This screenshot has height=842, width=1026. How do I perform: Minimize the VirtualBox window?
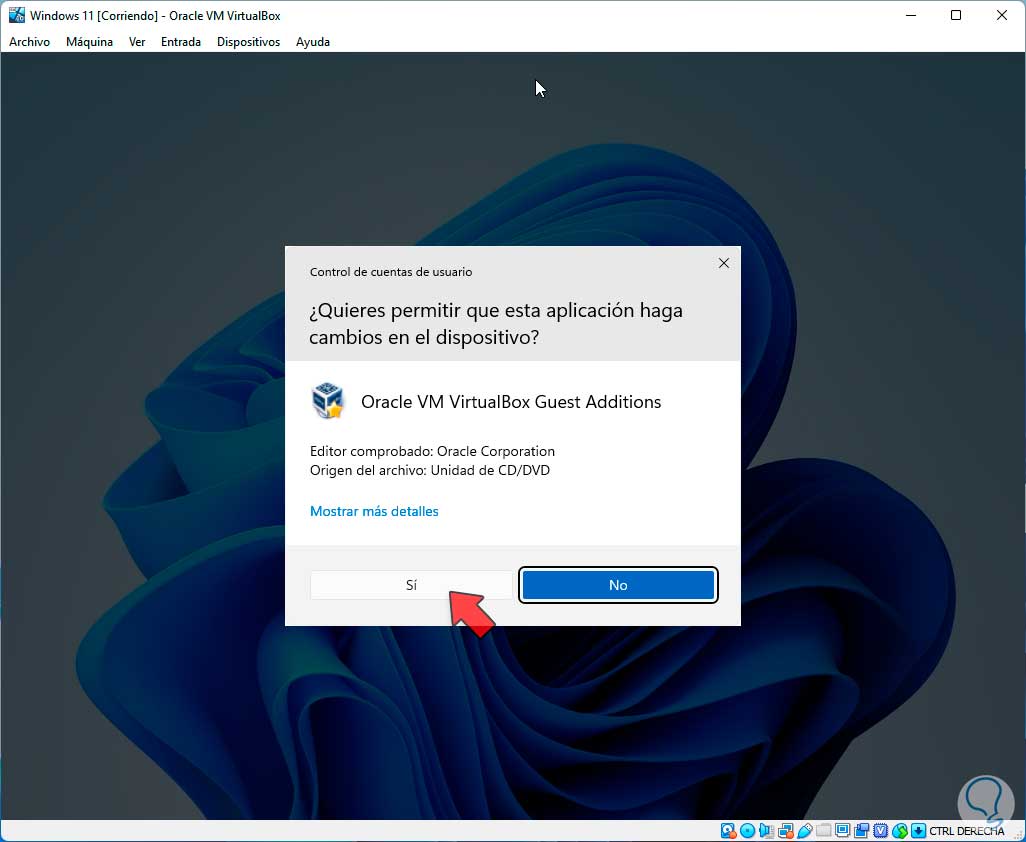coord(910,15)
